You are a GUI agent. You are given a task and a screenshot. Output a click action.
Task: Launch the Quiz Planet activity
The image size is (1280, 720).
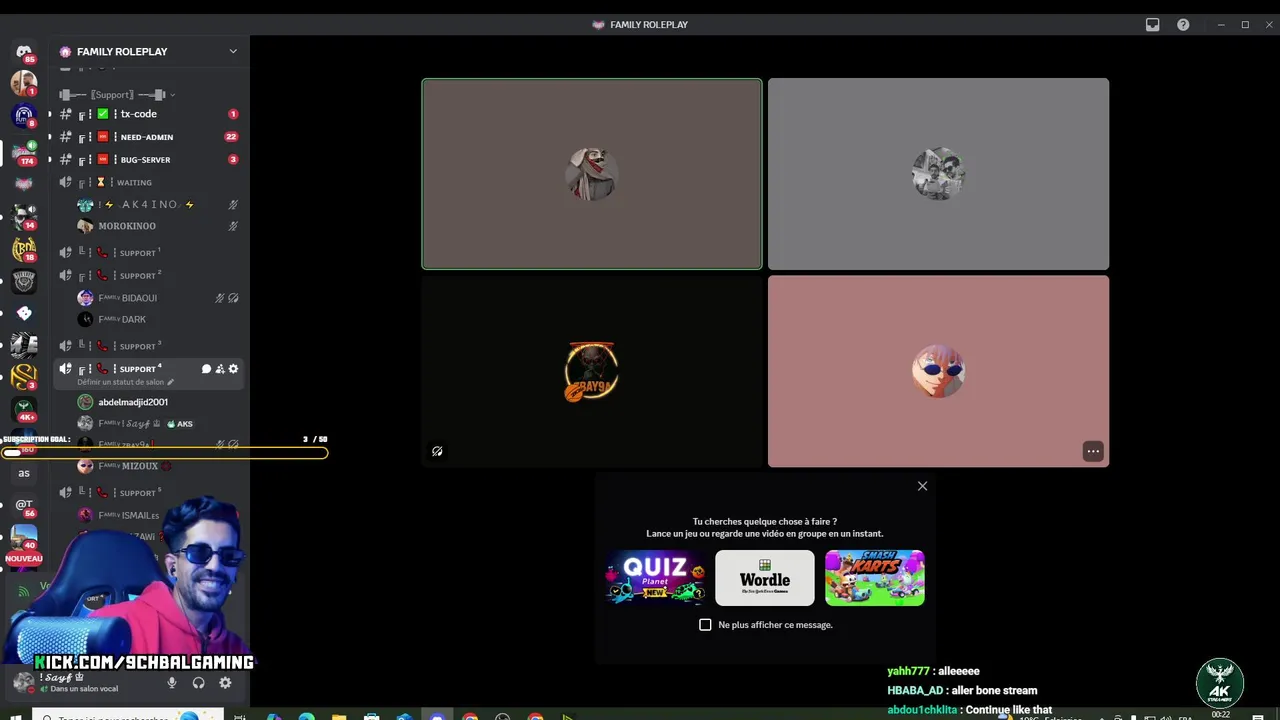[x=655, y=578]
